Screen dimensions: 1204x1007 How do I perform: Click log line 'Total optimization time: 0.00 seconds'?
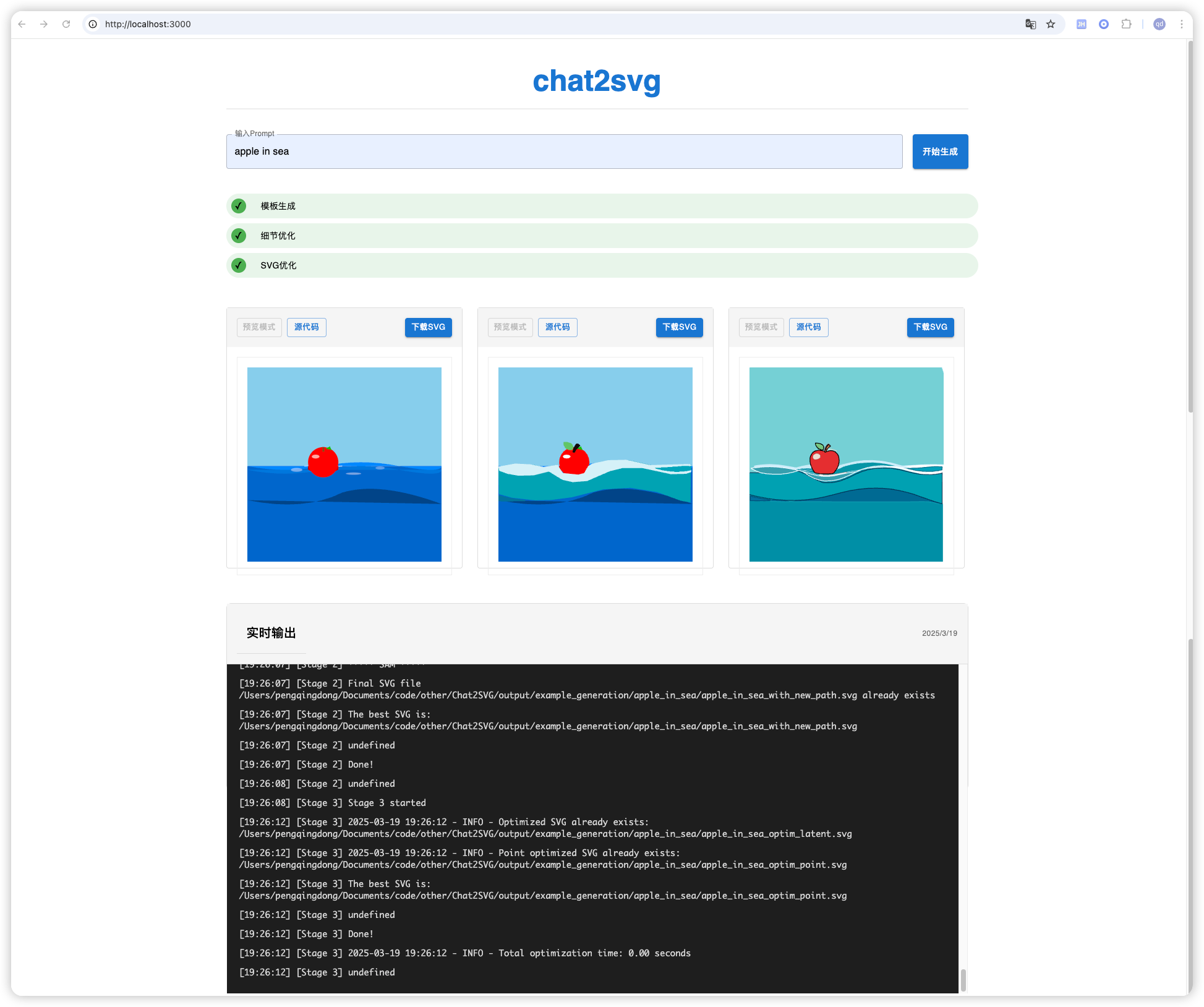pyautogui.click(x=464, y=953)
